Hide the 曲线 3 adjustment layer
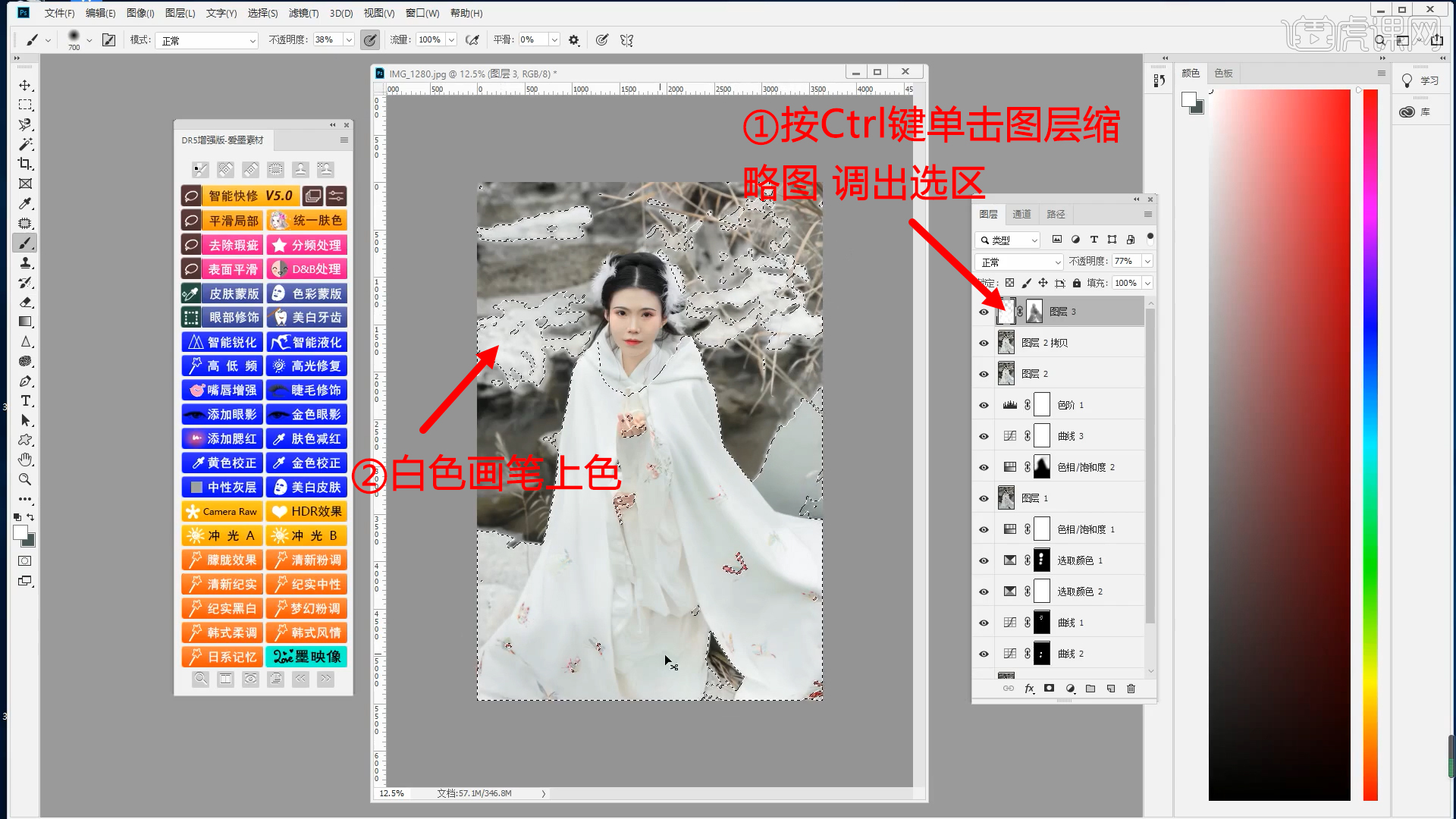 (x=984, y=436)
